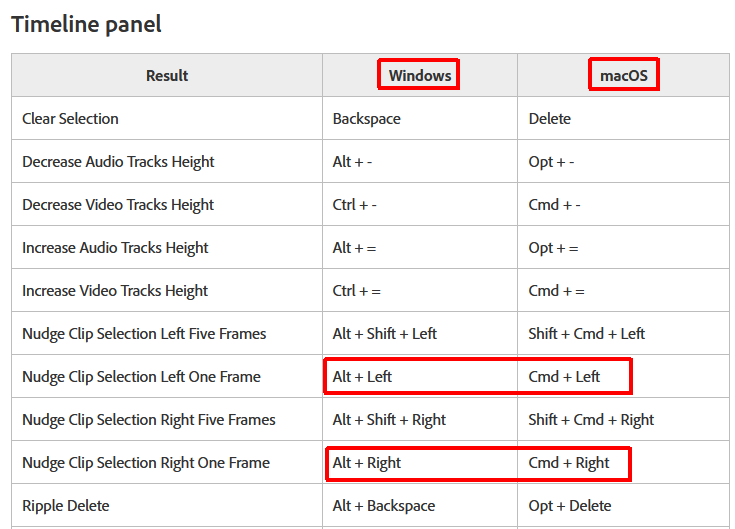The width and height of the screenshot is (735, 529).
Task: Click the highlighted Cmd + Left shortcut
Action: (564, 377)
